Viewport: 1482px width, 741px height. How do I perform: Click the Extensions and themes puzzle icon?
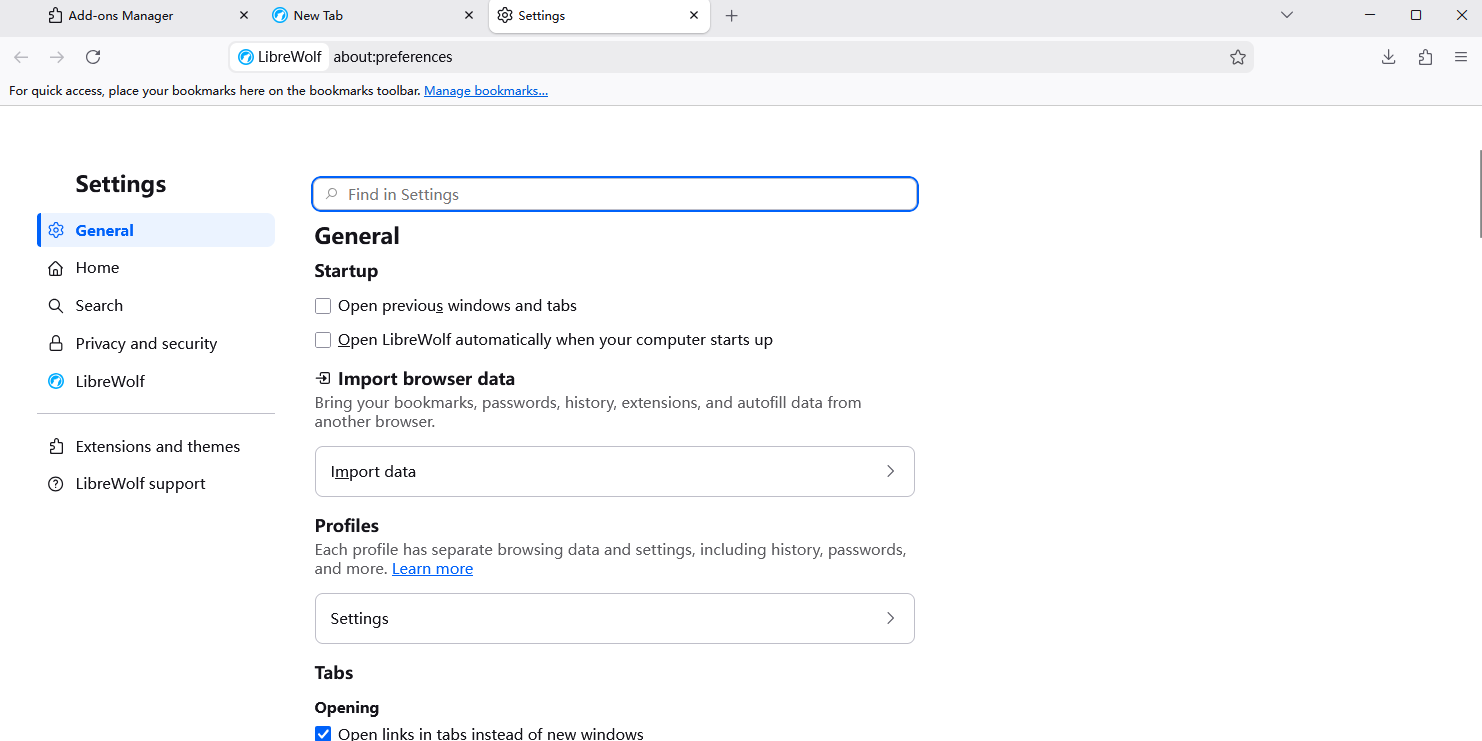tap(56, 447)
